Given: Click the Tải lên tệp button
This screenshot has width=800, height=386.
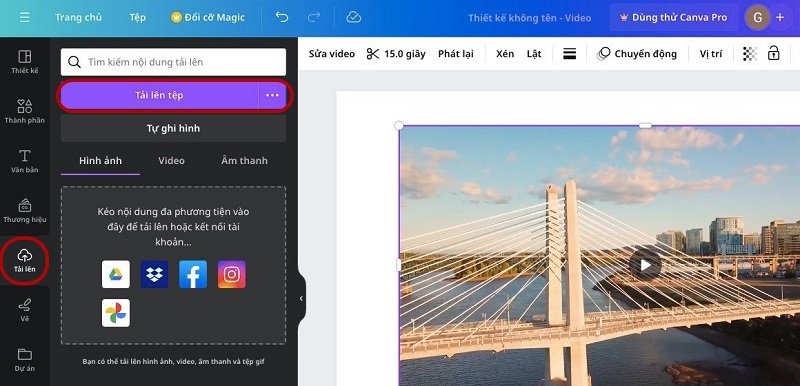Looking at the screenshot, I should (159, 95).
